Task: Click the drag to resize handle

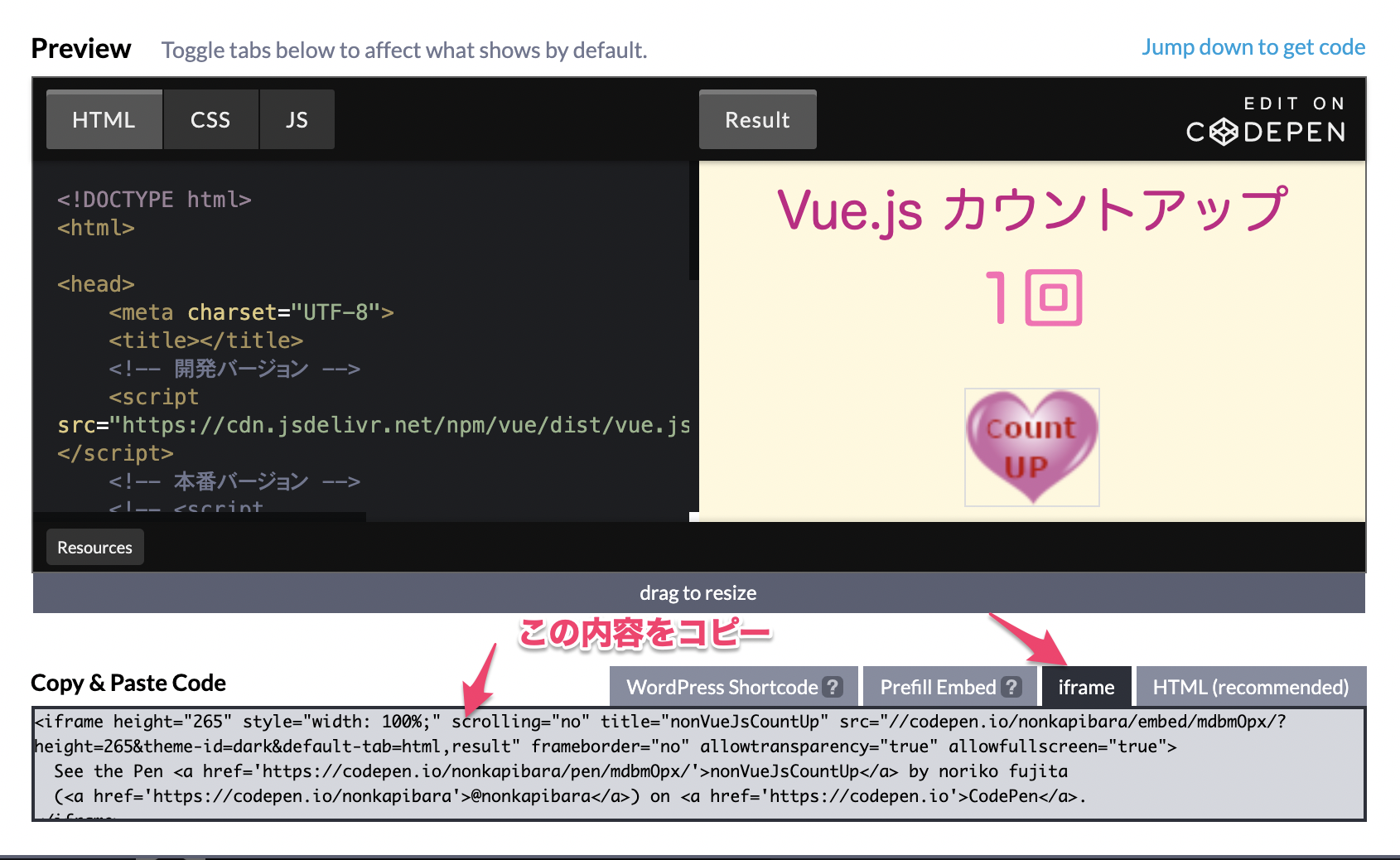Action: coord(698,592)
